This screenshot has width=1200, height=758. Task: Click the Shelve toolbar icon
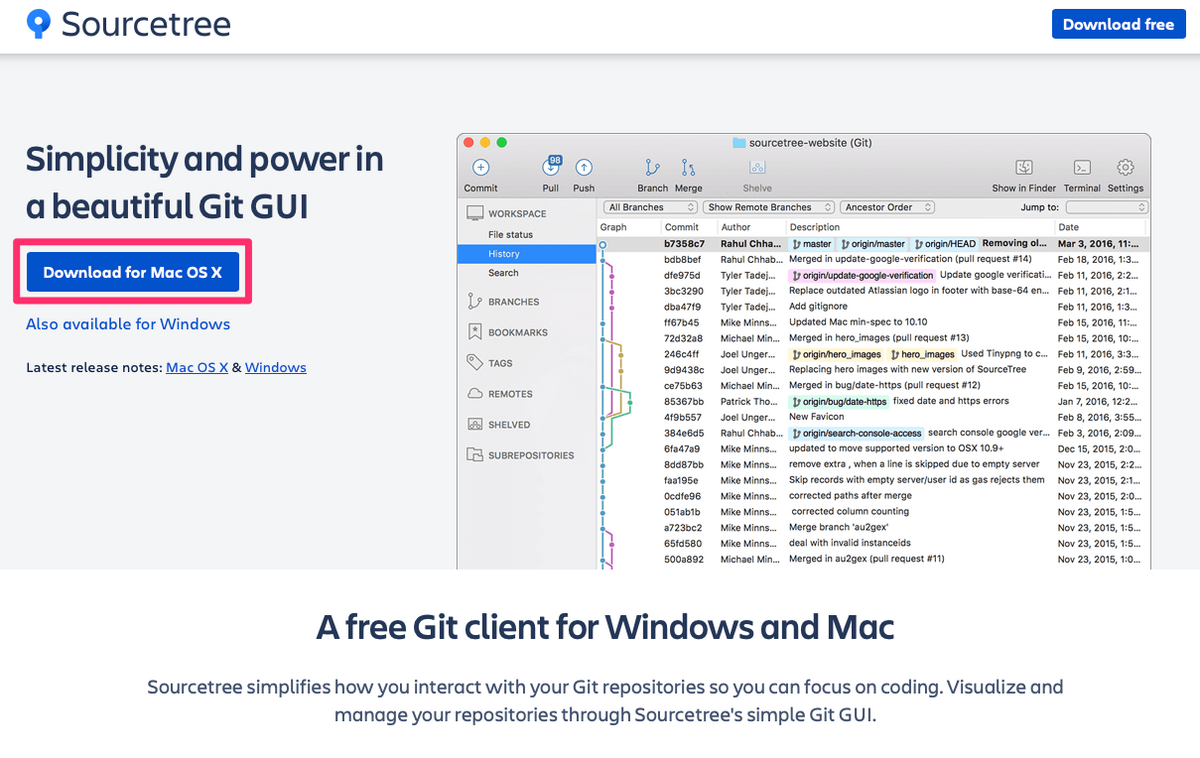[757, 168]
